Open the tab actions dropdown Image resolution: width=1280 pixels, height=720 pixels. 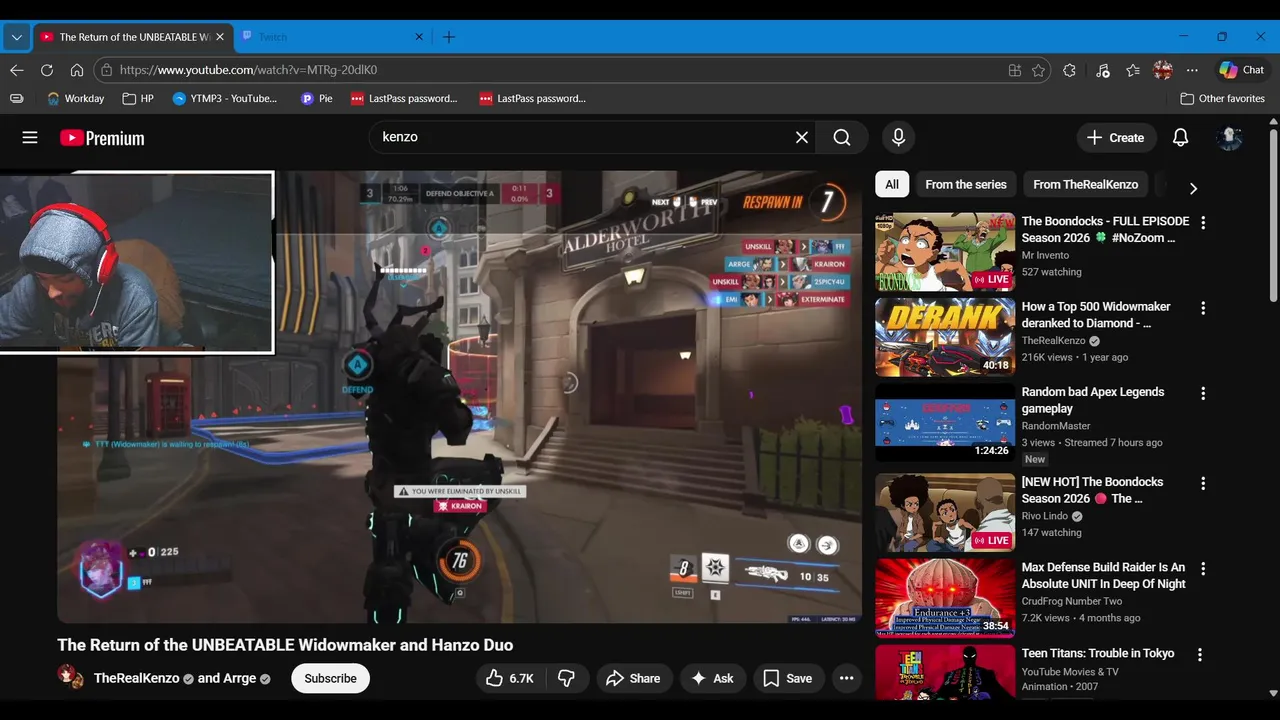click(x=16, y=37)
